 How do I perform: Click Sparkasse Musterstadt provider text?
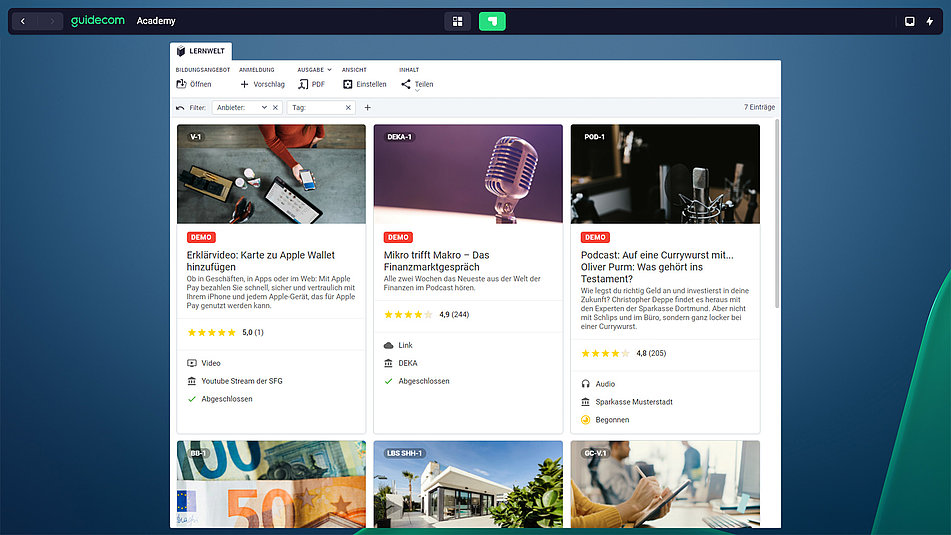pos(634,402)
